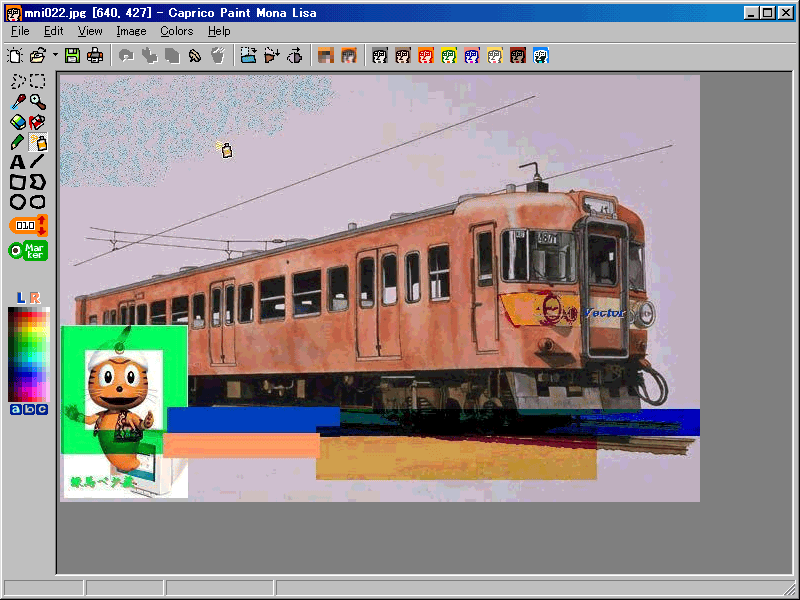800x600 pixels.
Task: Expand the Open file dropdown arrow
Action: pos(55,56)
